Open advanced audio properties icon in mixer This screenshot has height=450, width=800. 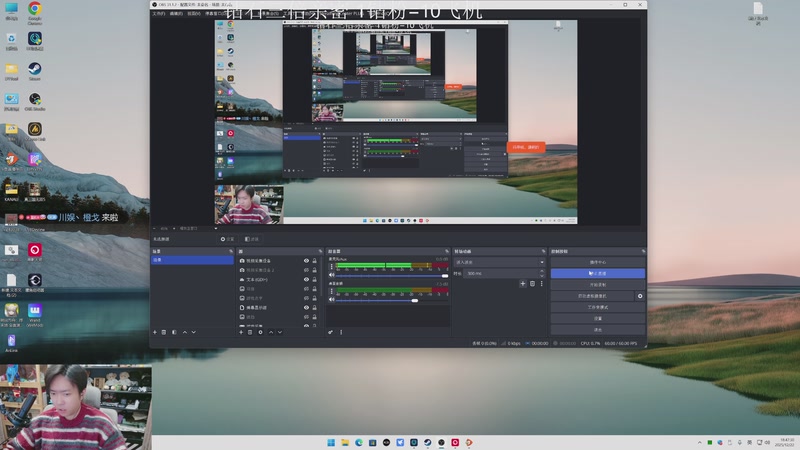331,332
